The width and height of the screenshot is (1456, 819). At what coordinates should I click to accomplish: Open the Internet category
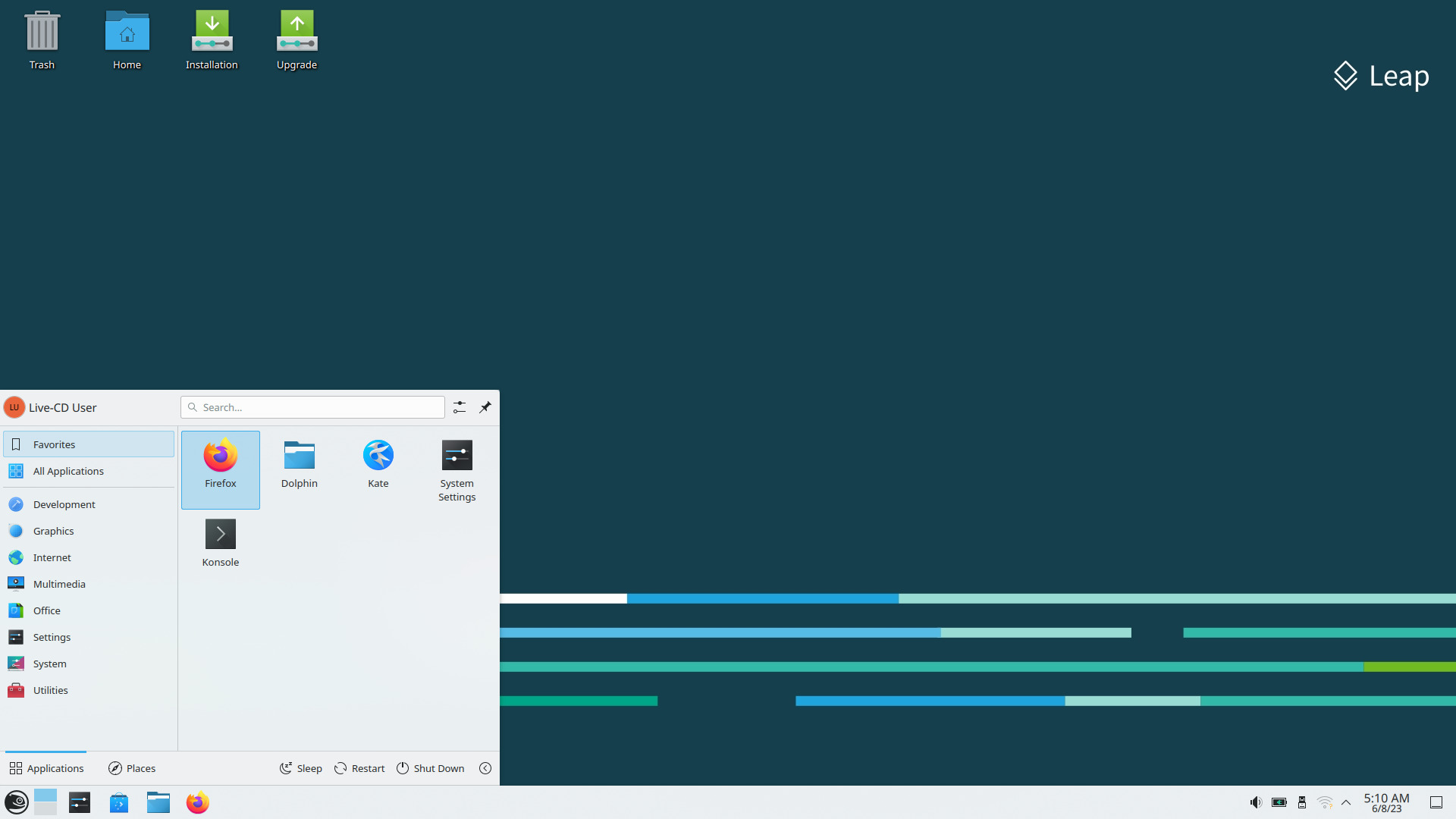89,557
